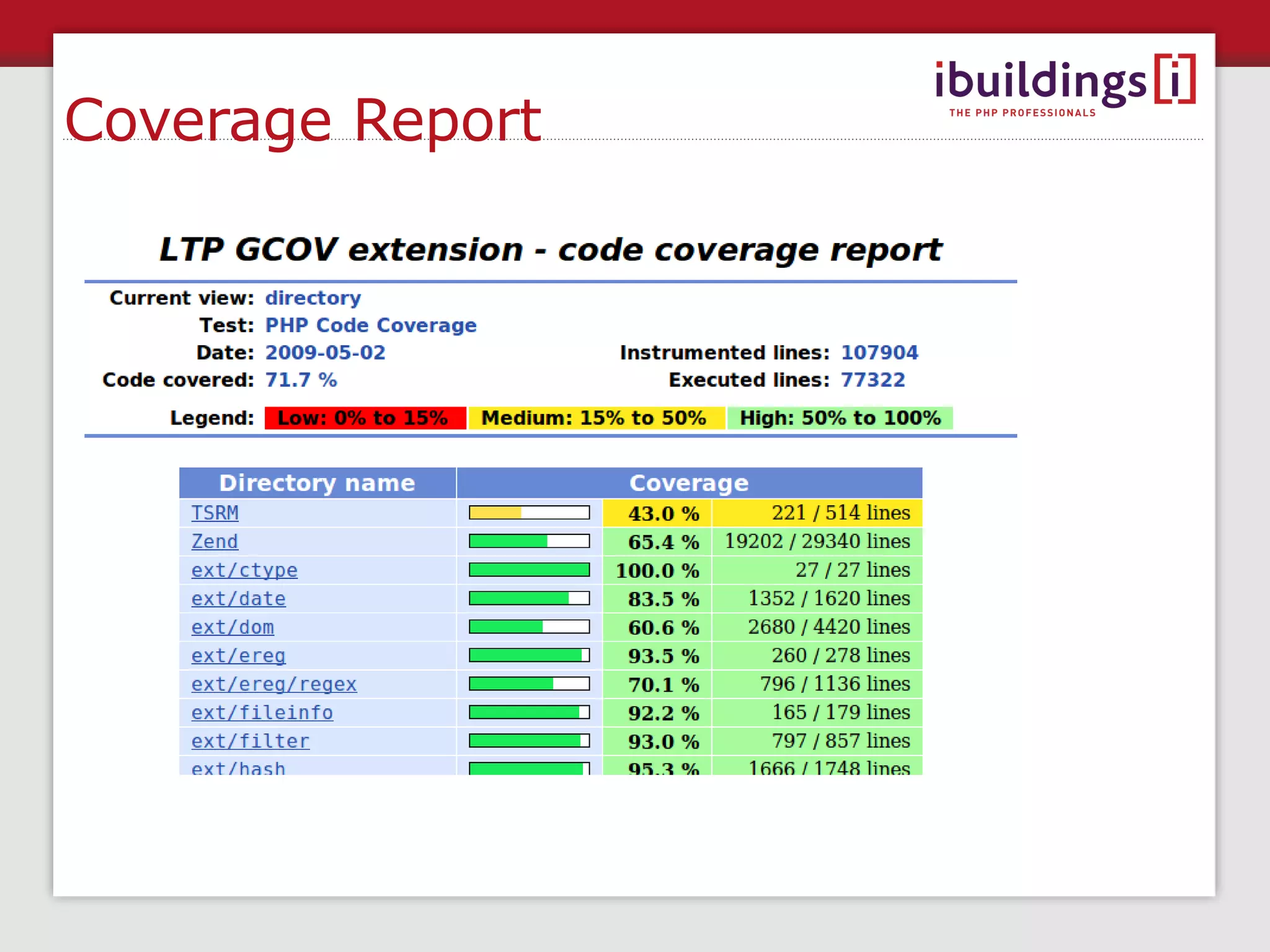1270x952 pixels.
Task: Click the Directory name column header
Action: 317,483
